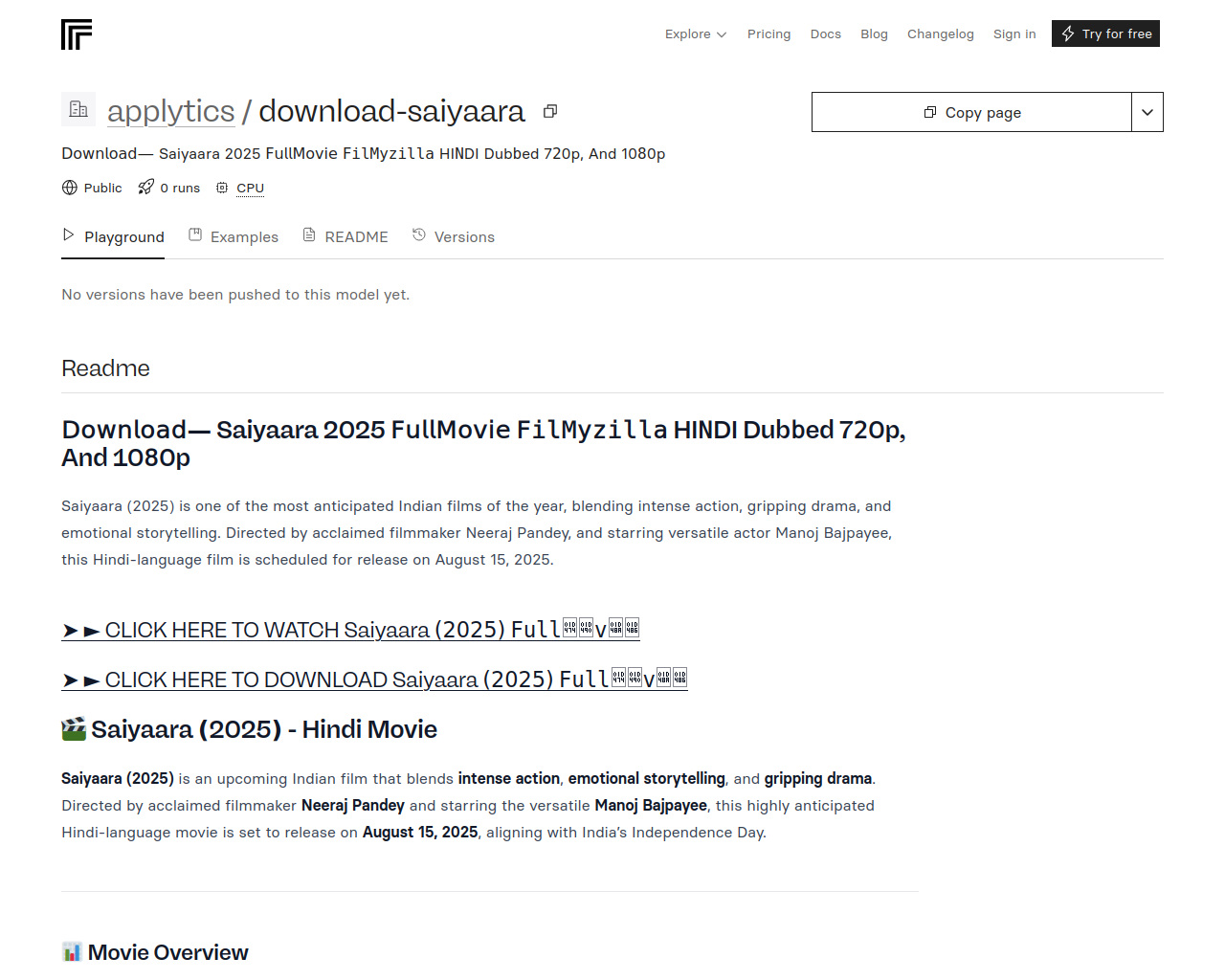Click the bold 'August 15, 2025' text
This screenshot has height=980, width=1225.
[x=420, y=833]
